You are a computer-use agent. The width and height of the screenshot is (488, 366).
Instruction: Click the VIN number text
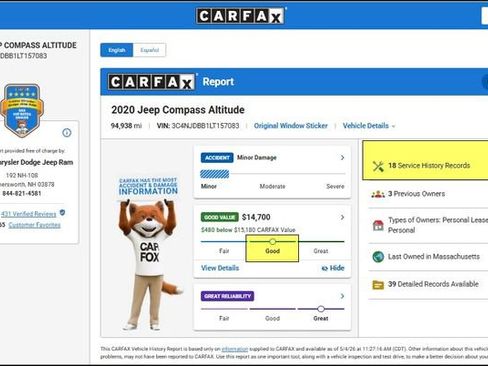(x=198, y=126)
